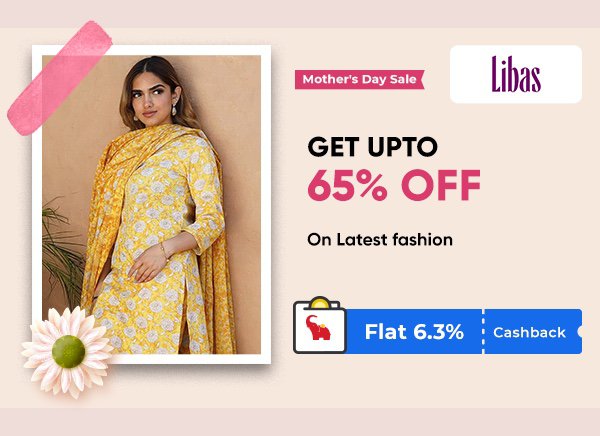Click the white shopping bag cashback icon
This screenshot has width=600, height=436.
(x=320, y=325)
